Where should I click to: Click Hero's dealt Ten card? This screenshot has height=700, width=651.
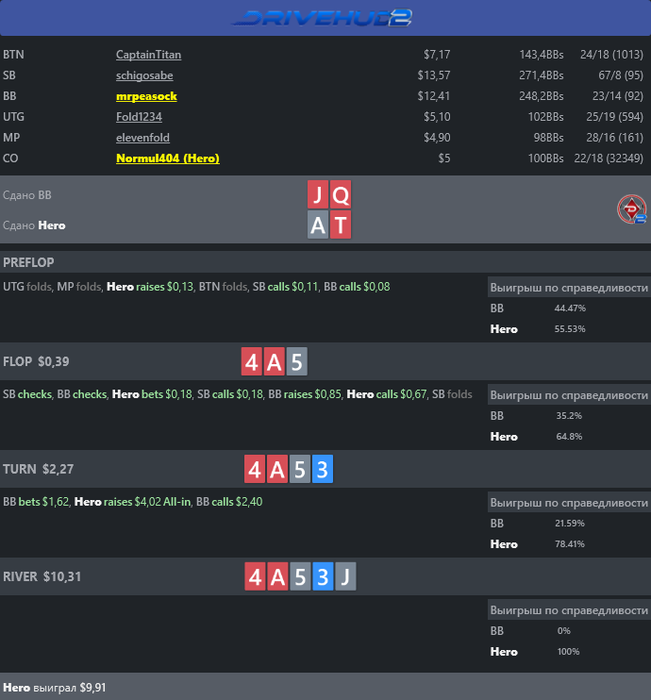(341, 225)
